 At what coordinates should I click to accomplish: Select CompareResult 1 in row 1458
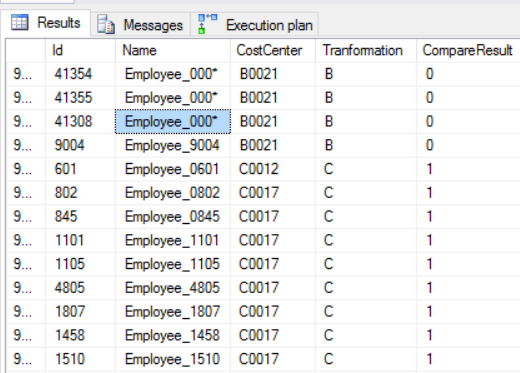point(468,335)
